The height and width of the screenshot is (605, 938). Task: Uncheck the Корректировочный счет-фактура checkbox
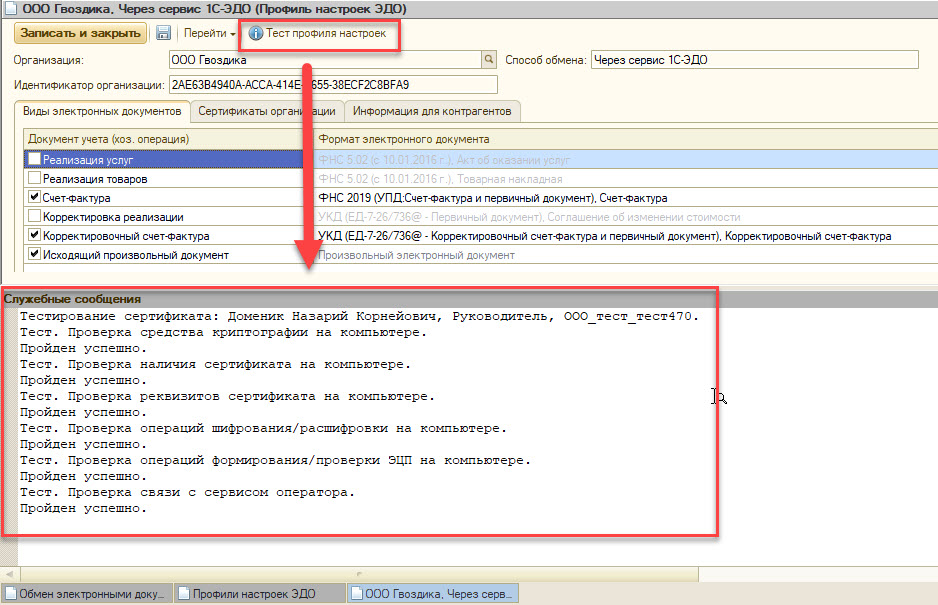pos(35,235)
